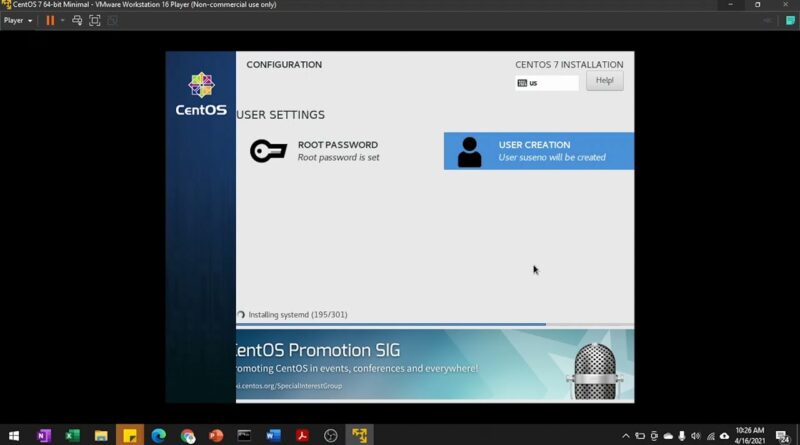Open the clock showing 10:26 AM
This screenshot has height=445, width=800.
point(750,435)
